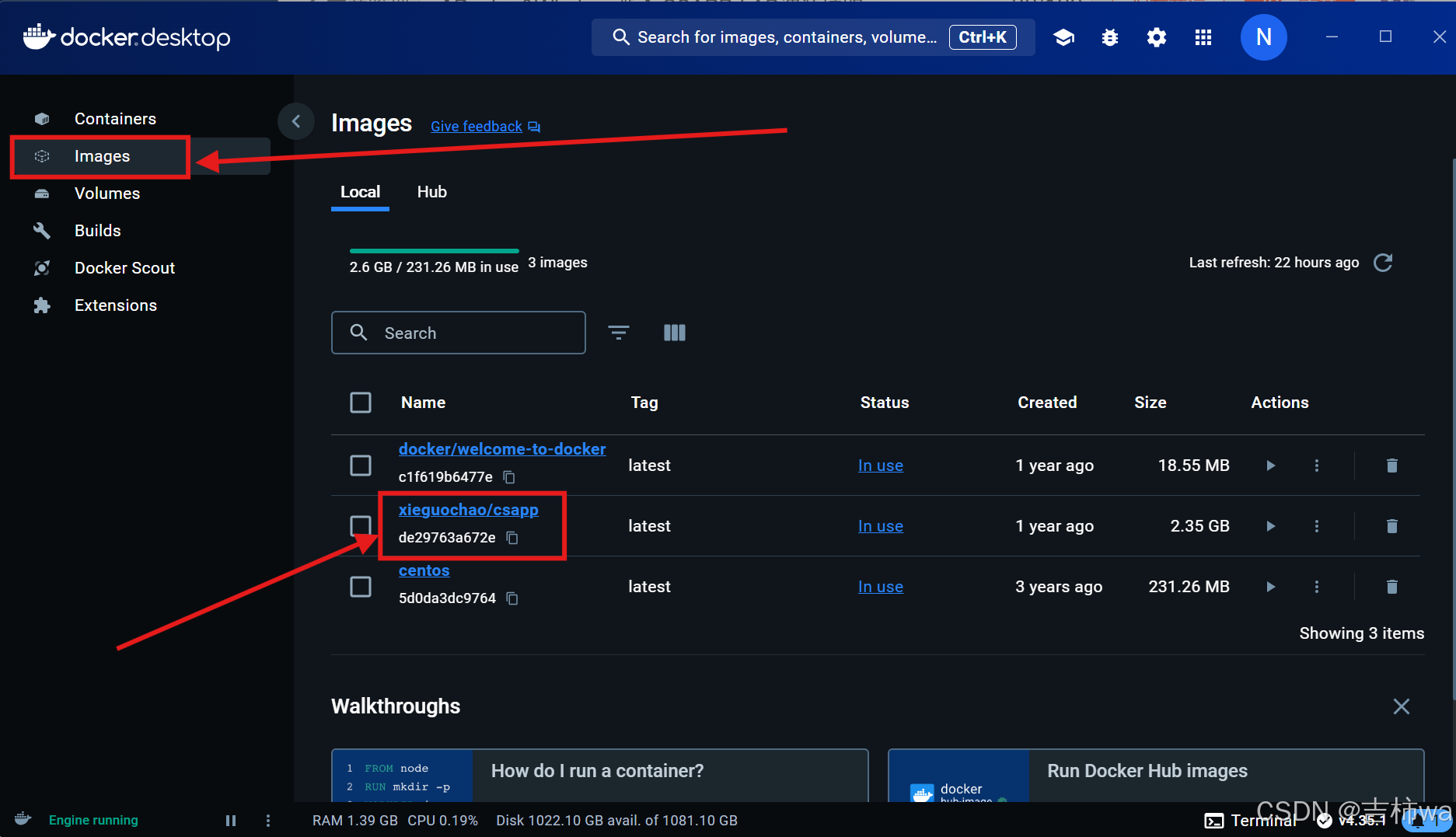
Task: Collapse the sidebar with the chevron
Action: coord(296,121)
